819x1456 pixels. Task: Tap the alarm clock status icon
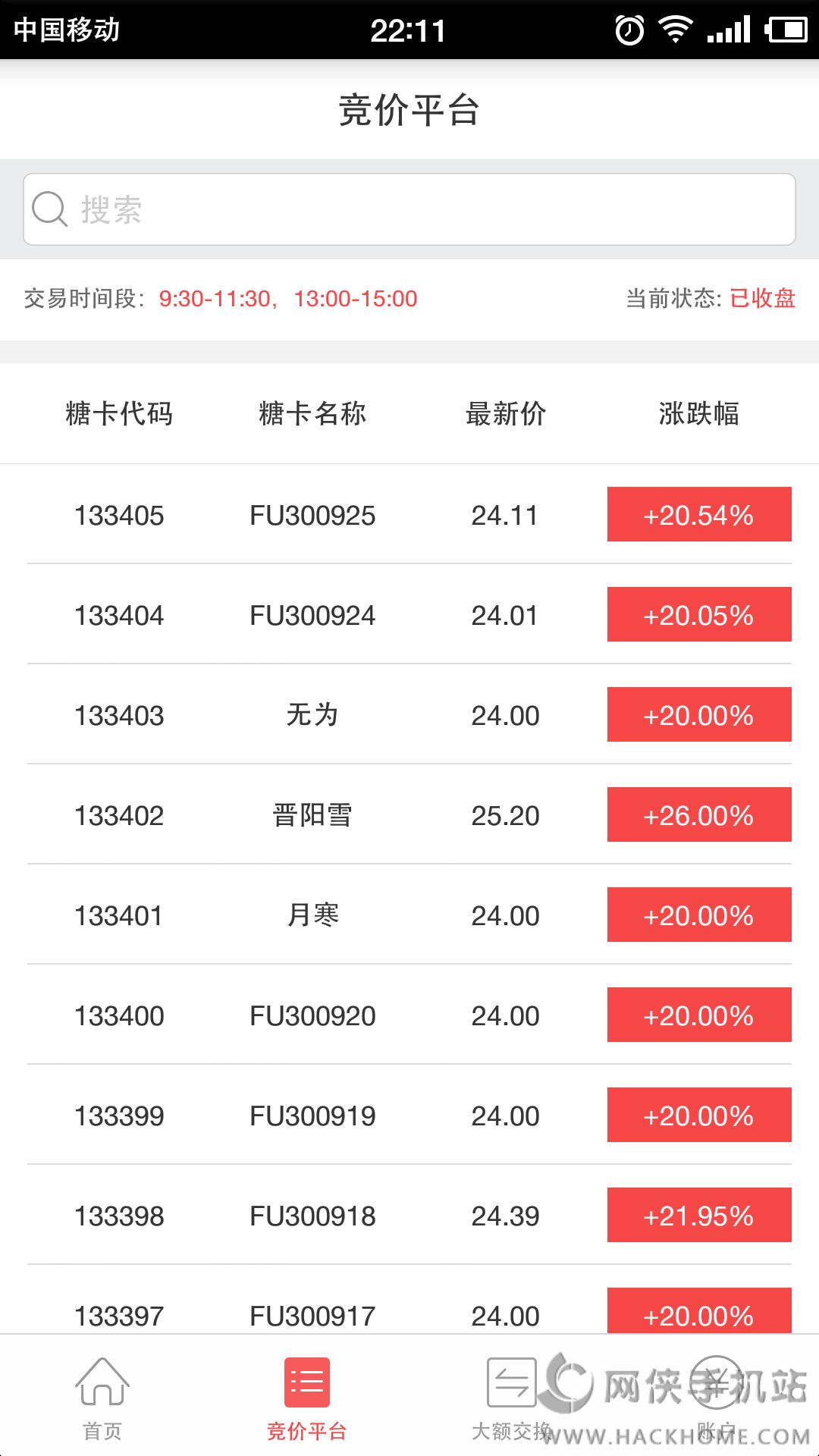pos(629,30)
